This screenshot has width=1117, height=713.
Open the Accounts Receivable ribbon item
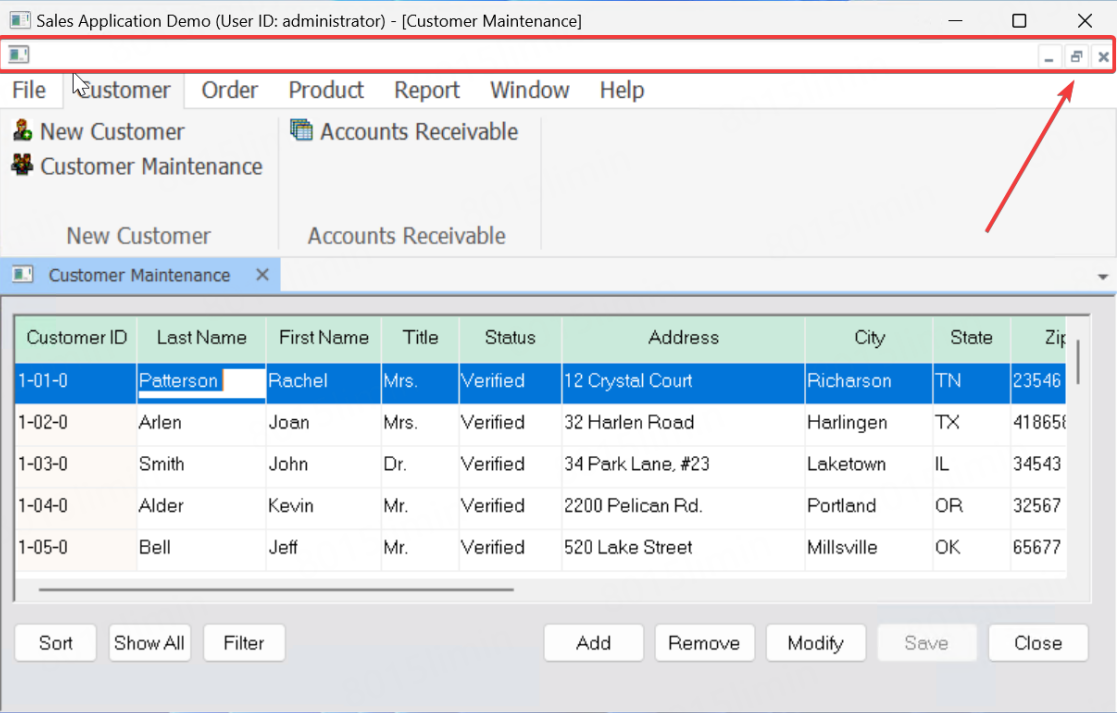pos(404,132)
